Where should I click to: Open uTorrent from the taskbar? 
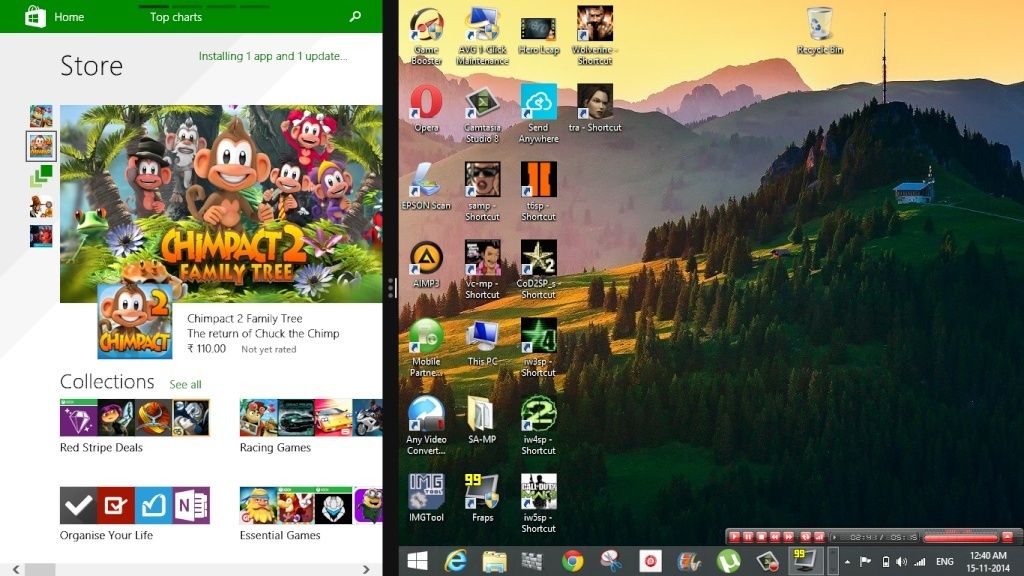point(728,561)
